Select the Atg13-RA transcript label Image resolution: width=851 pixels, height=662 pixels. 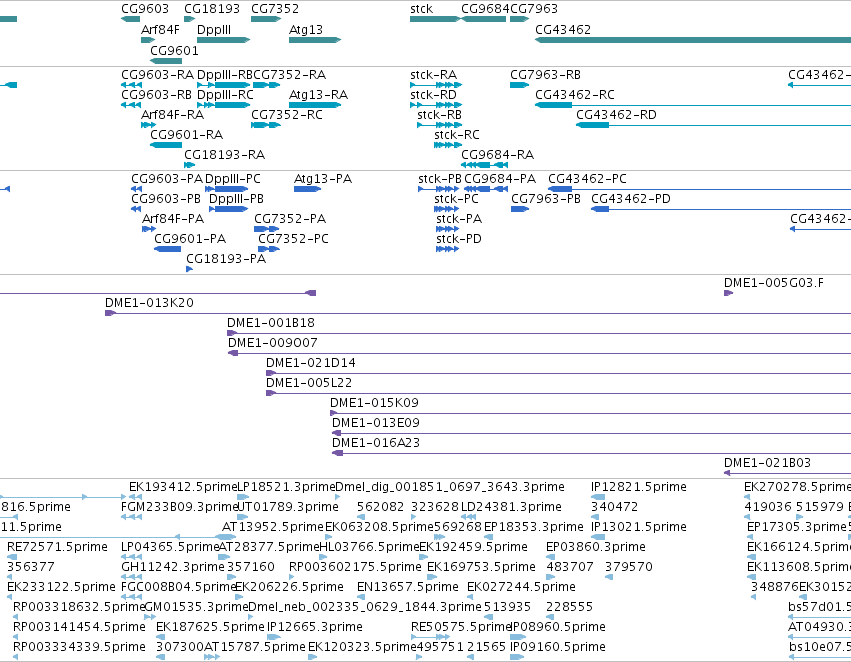pyautogui.click(x=318, y=94)
